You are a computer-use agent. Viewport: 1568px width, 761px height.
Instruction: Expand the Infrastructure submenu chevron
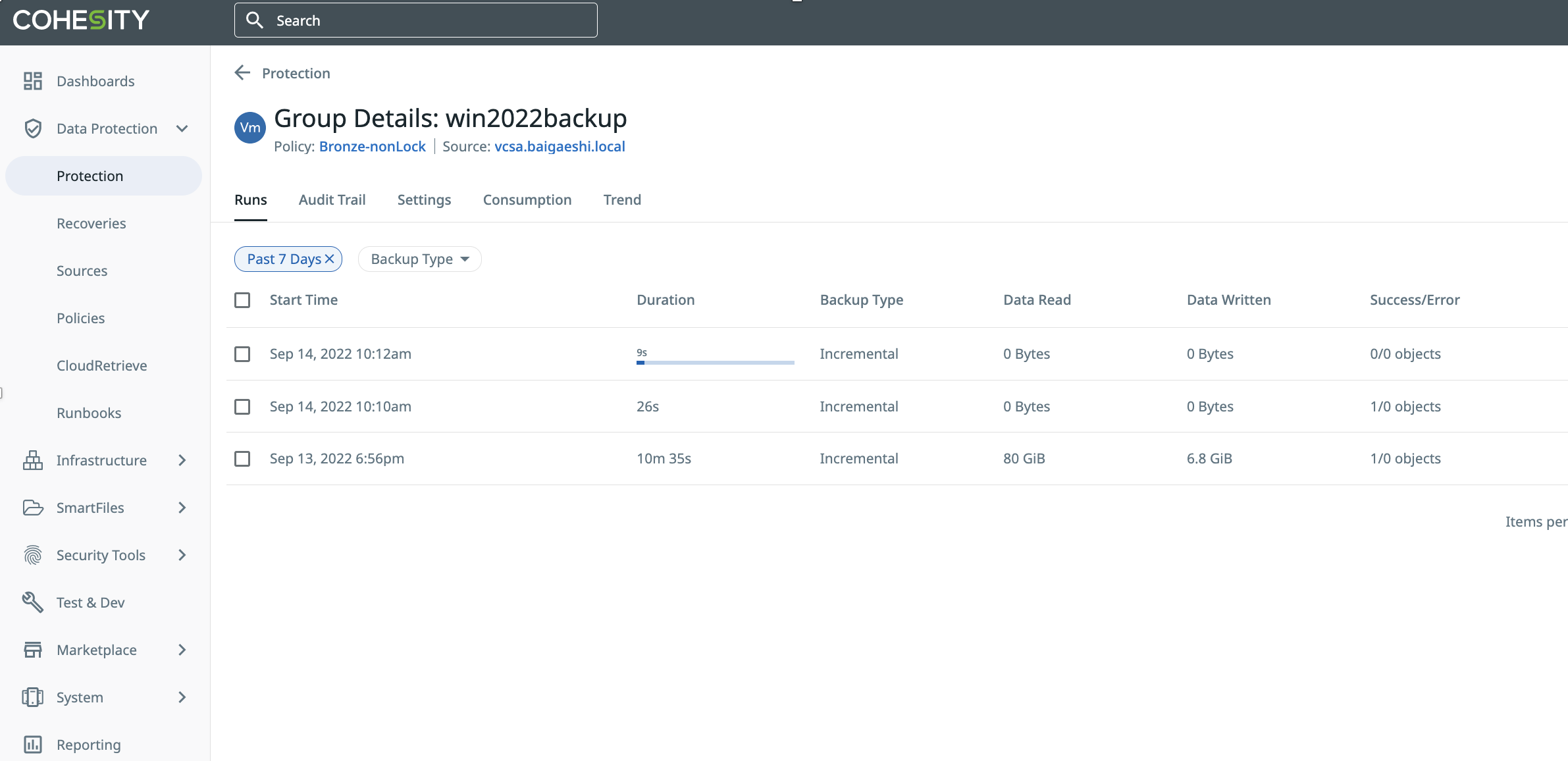[182, 460]
